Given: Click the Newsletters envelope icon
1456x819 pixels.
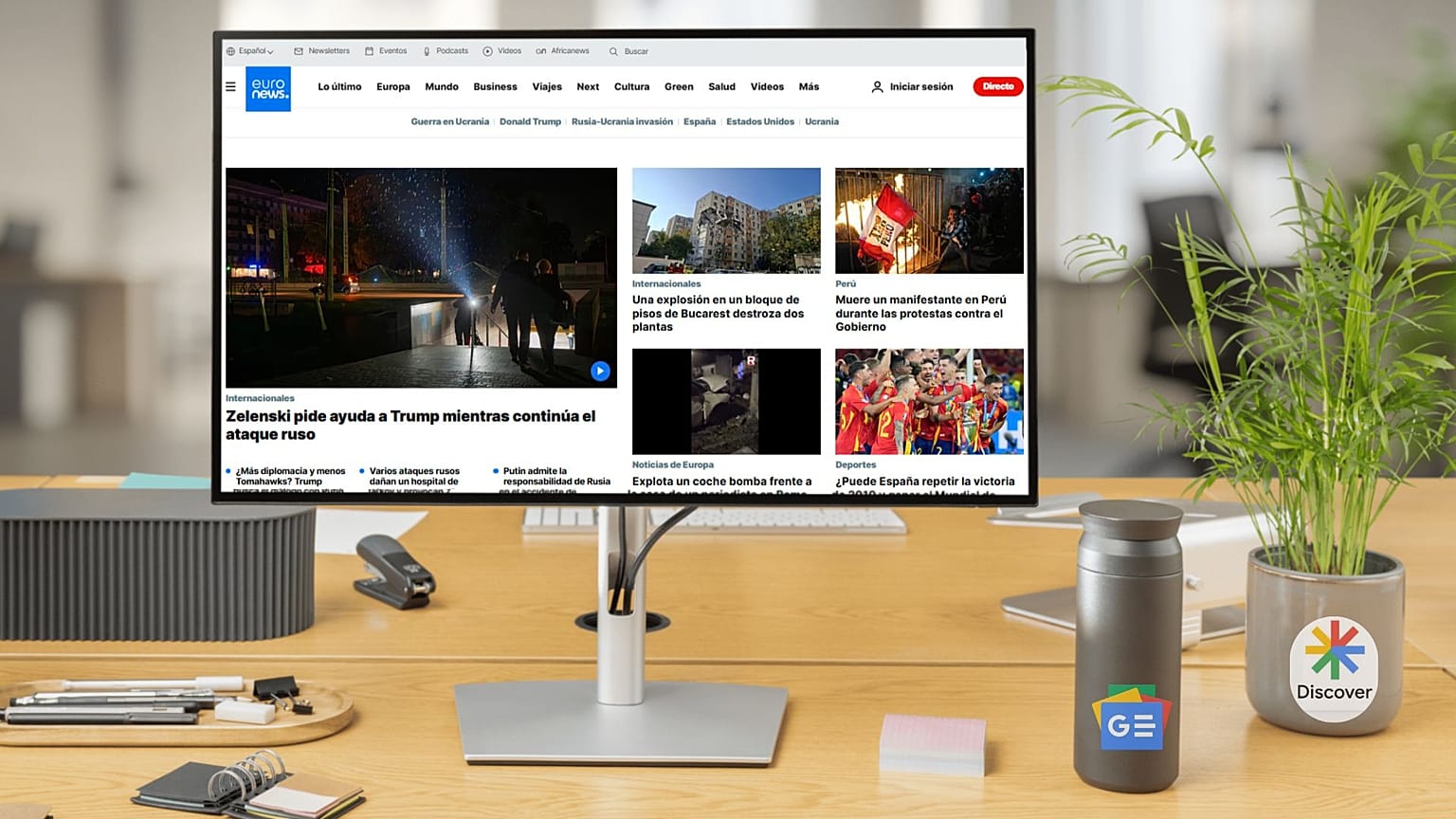Looking at the screenshot, I should pos(299,51).
